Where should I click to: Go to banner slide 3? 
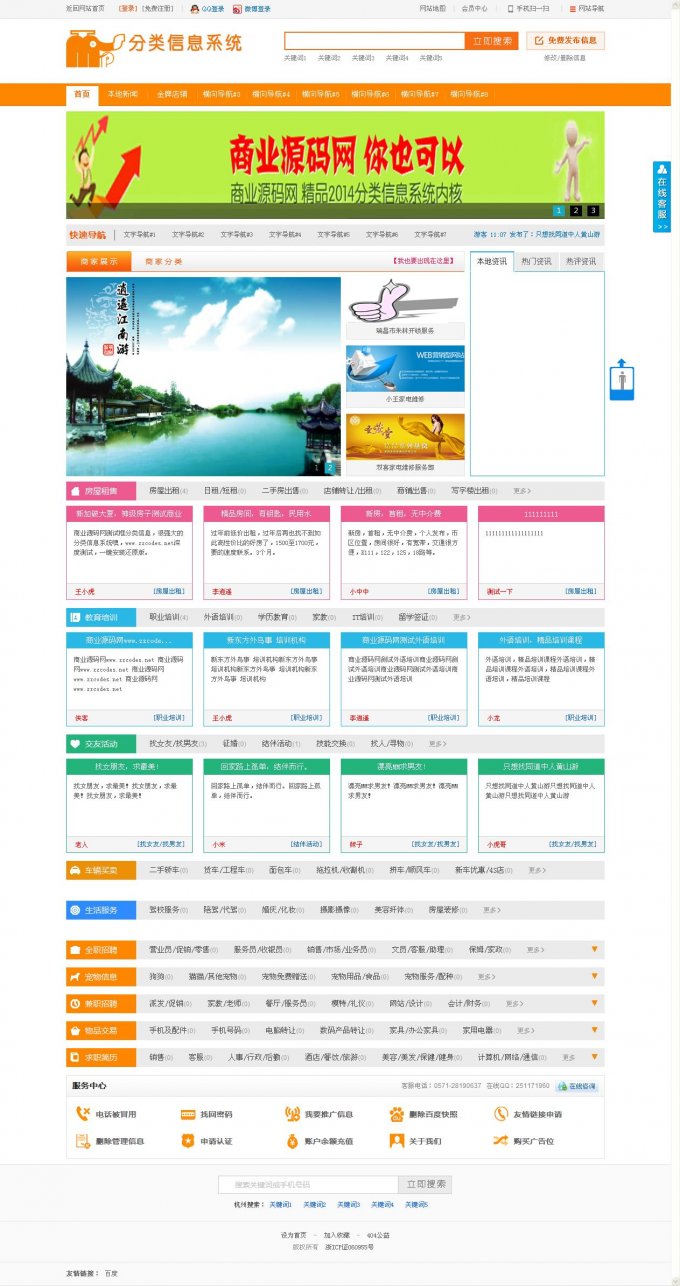coord(593,210)
